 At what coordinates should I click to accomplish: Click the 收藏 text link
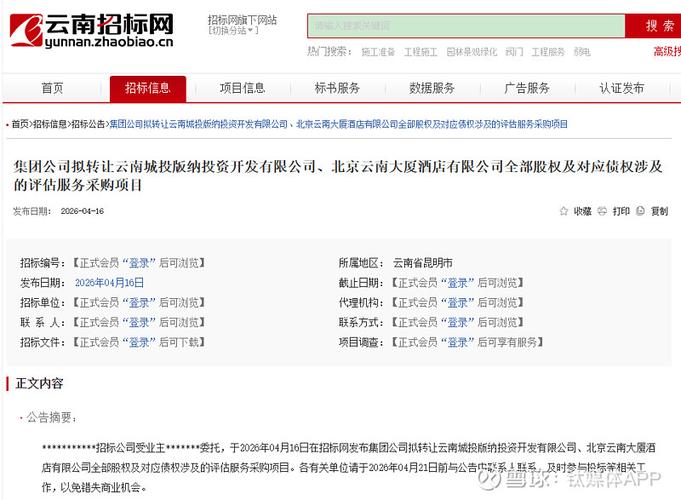[582, 211]
